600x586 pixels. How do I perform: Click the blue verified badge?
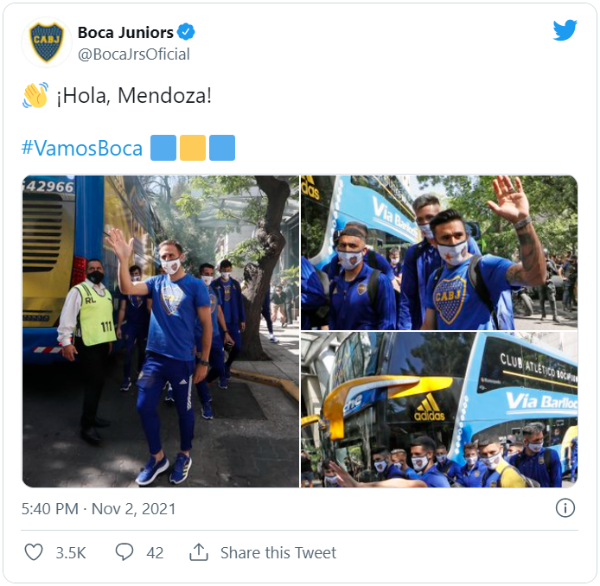[186, 32]
